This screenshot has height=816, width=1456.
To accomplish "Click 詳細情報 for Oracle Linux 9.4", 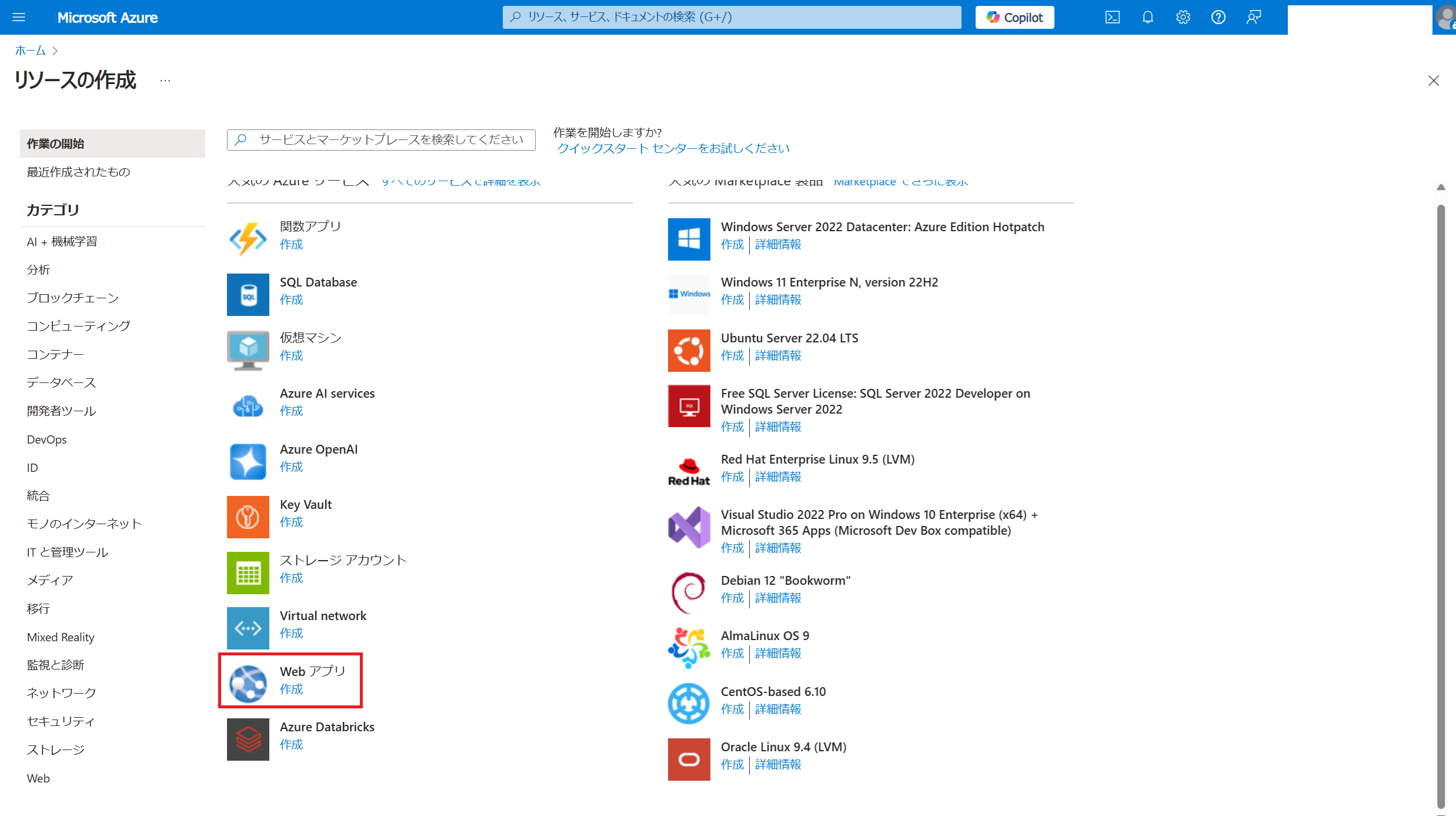I will [778, 764].
